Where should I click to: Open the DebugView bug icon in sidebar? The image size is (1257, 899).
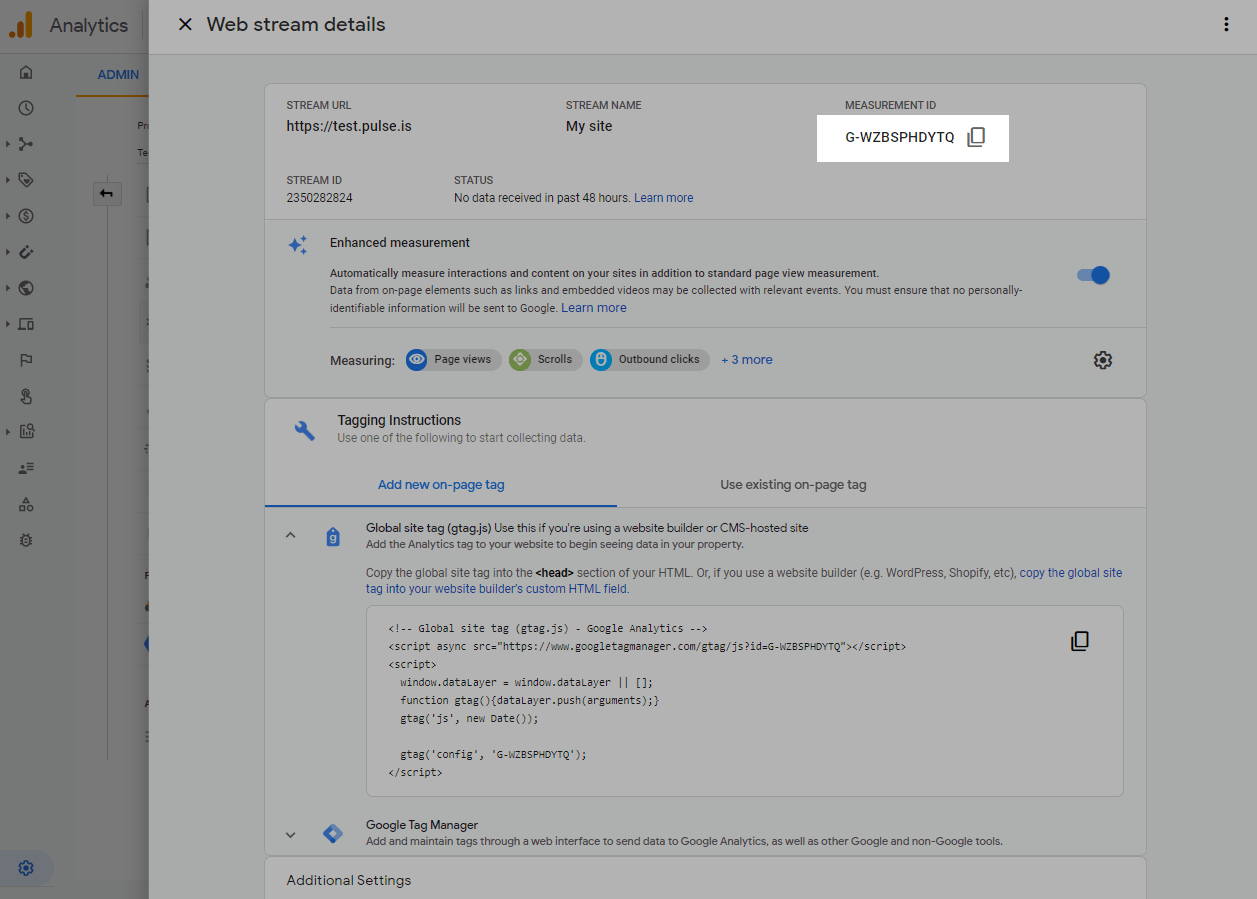26,540
